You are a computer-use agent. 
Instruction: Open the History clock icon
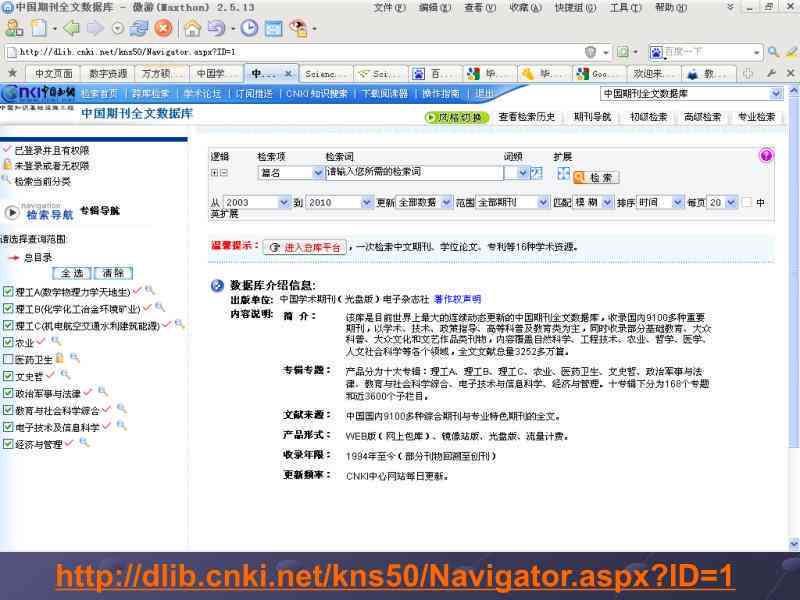(x=249, y=28)
